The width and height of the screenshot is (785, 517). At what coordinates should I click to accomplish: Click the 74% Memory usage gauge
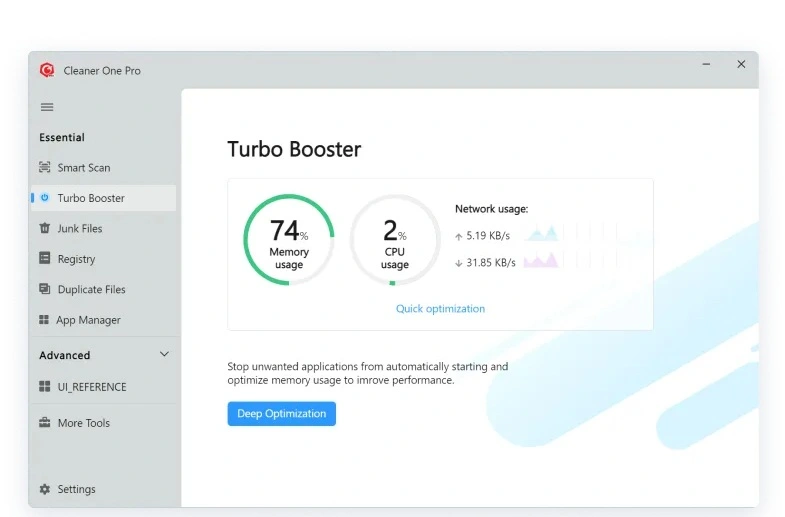(x=289, y=240)
